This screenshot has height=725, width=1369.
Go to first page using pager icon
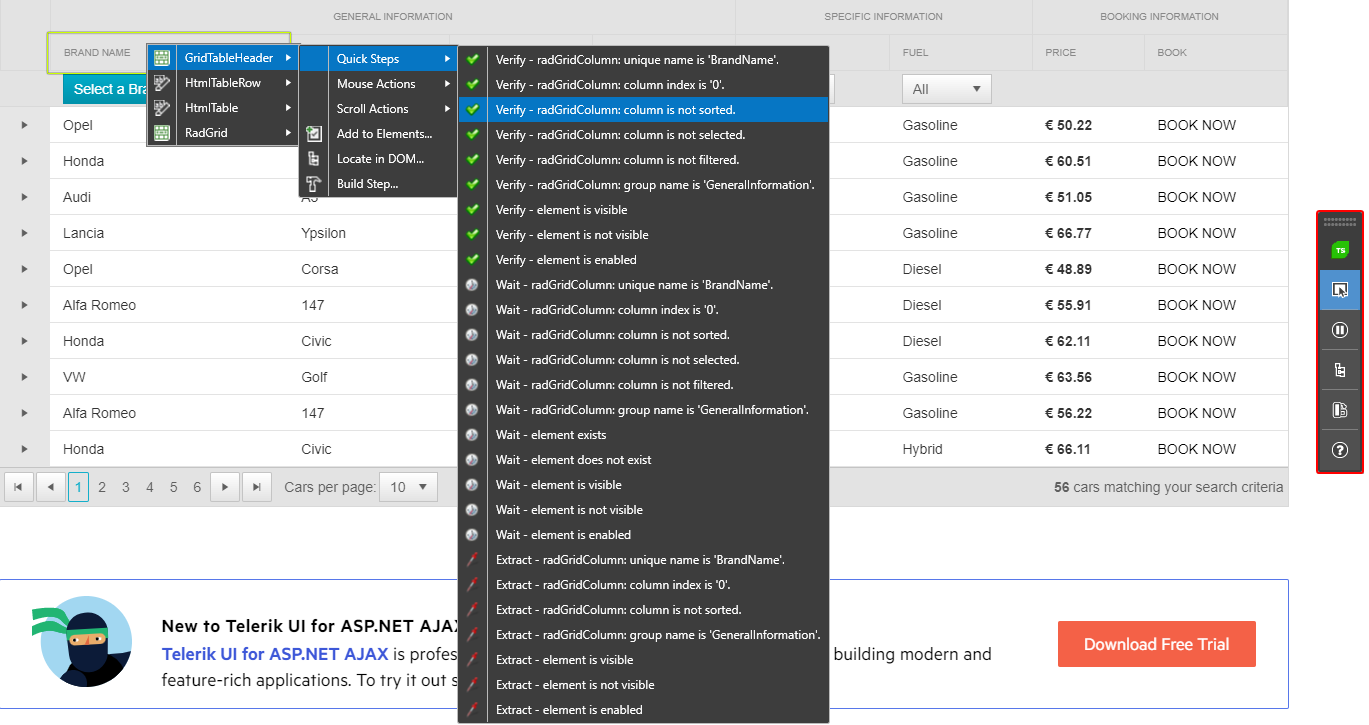click(18, 487)
